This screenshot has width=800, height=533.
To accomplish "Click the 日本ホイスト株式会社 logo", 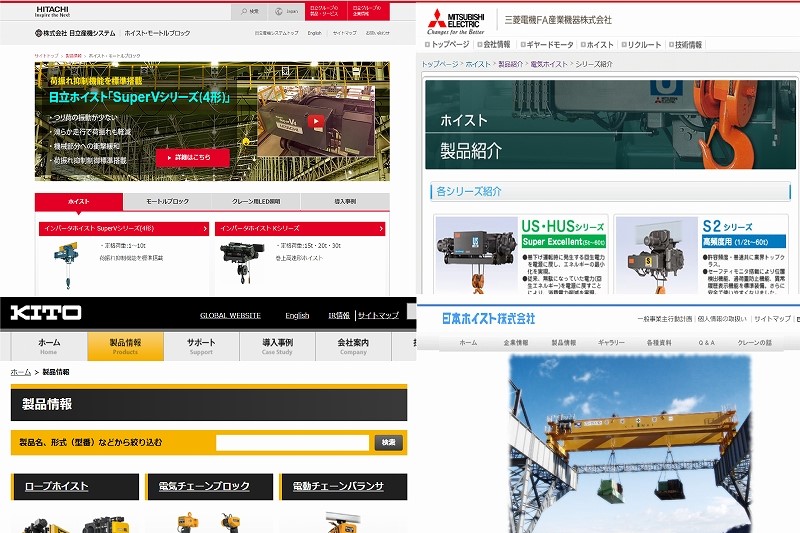I will 488,319.
